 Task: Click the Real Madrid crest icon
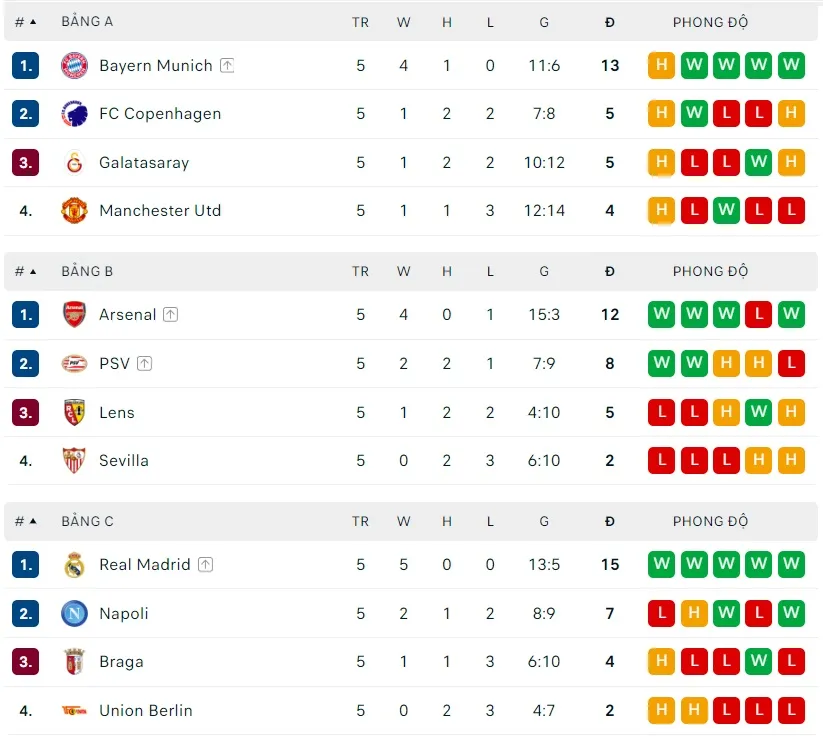pos(75,565)
